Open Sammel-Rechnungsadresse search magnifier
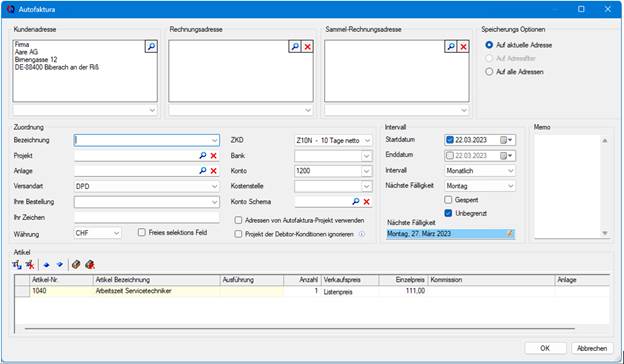 (x=451, y=47)
